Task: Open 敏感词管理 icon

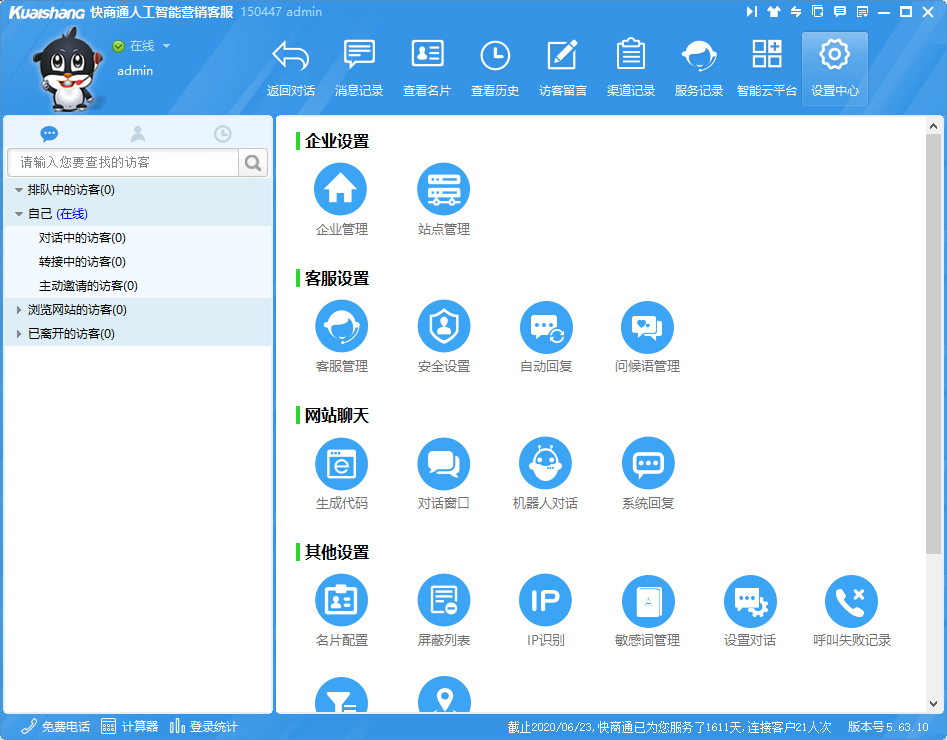Action: pos(647,601)
